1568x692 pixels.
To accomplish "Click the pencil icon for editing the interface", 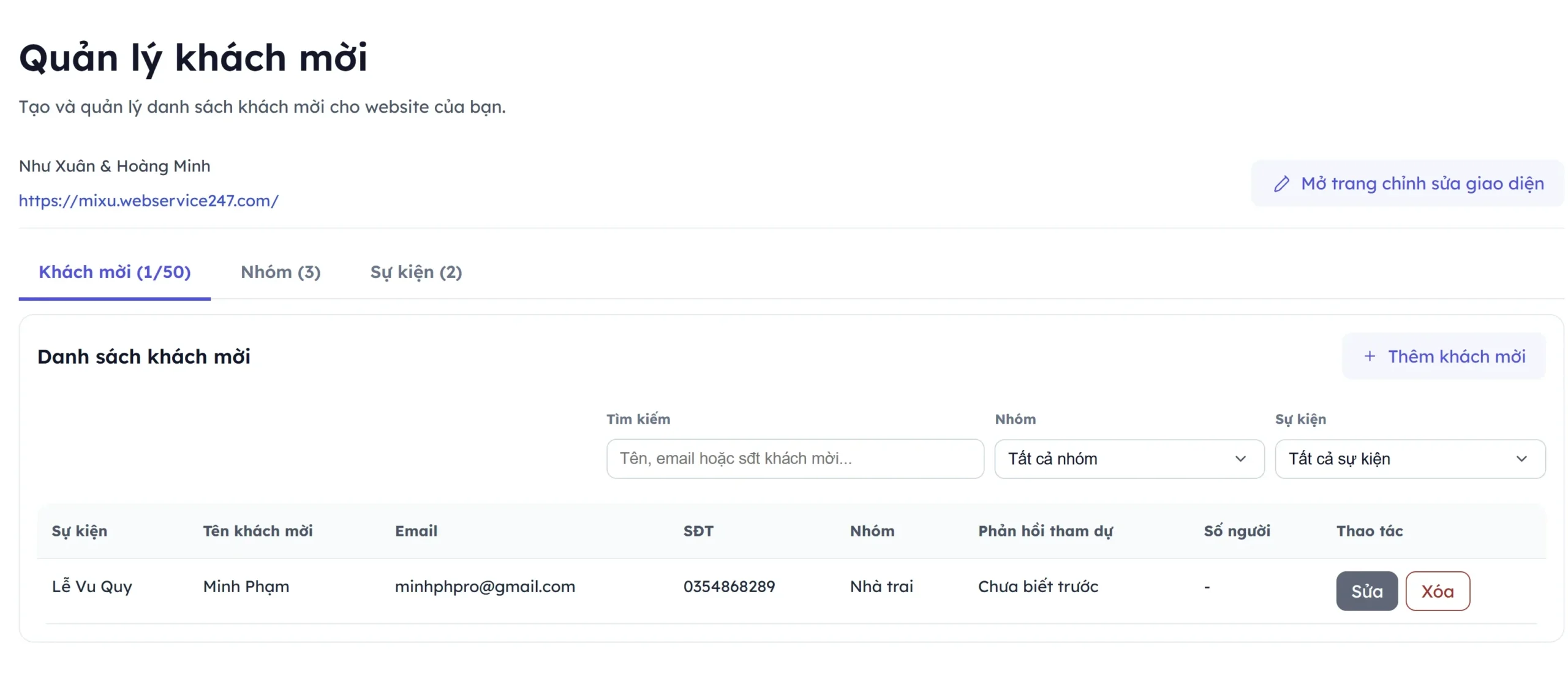I will click(1281, 184).
